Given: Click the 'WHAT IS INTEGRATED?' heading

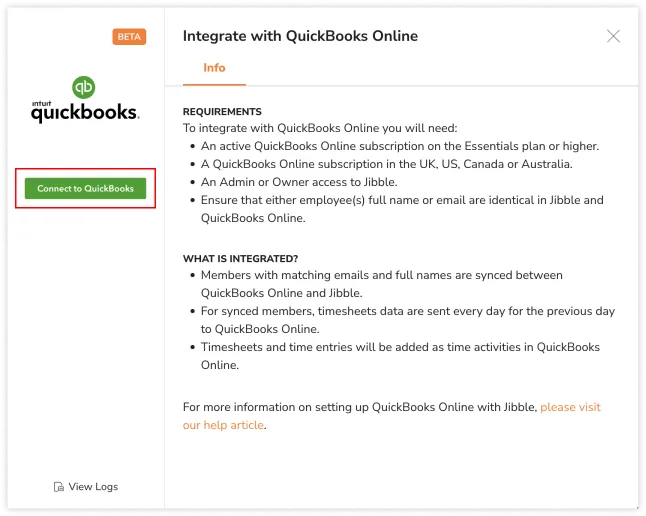Looking at the screenshot, I should coord(240,258).
